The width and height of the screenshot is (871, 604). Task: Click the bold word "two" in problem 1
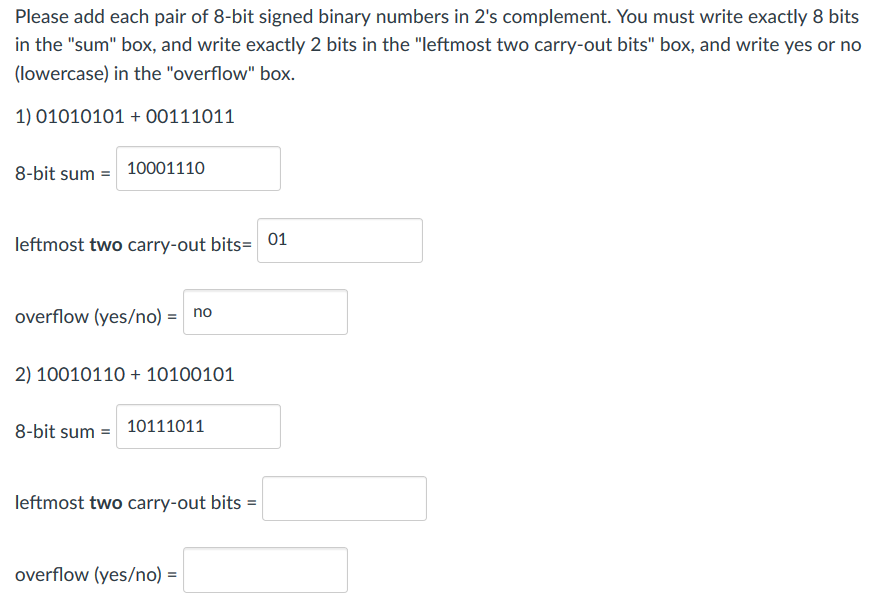pyautogui.click(x=106, y=244)
